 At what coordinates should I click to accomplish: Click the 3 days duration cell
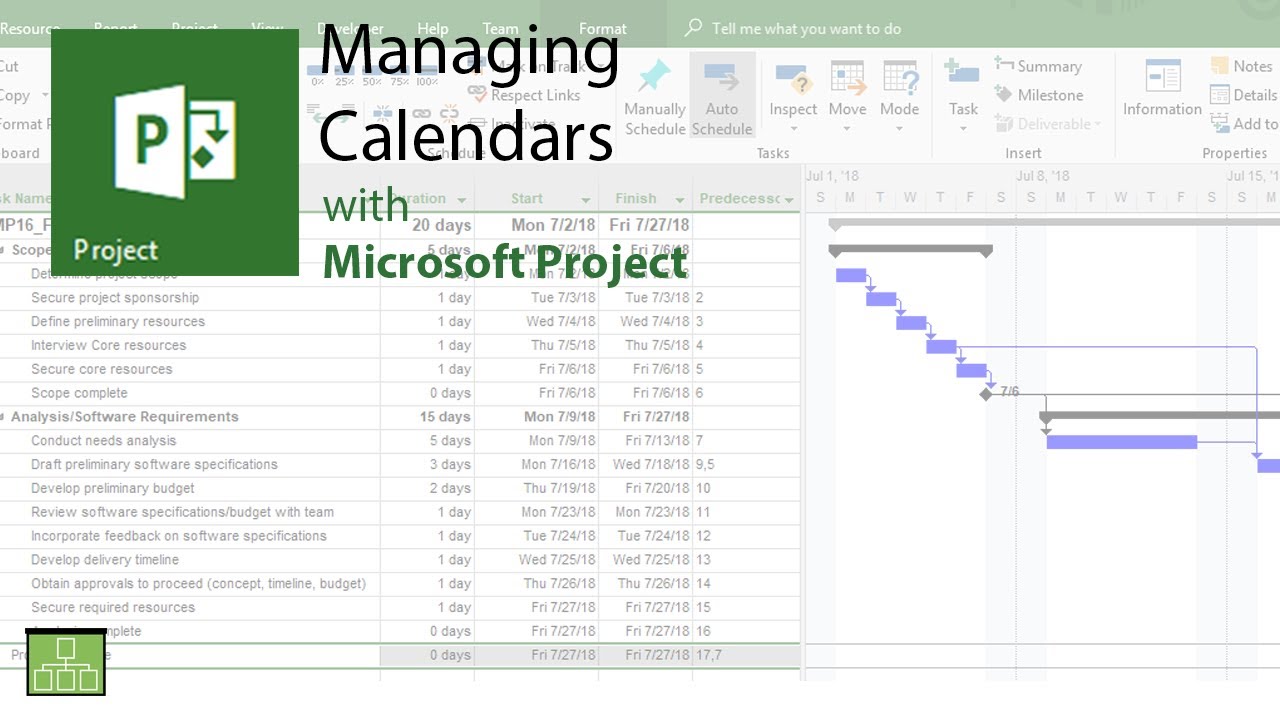[x=427, y=465]
